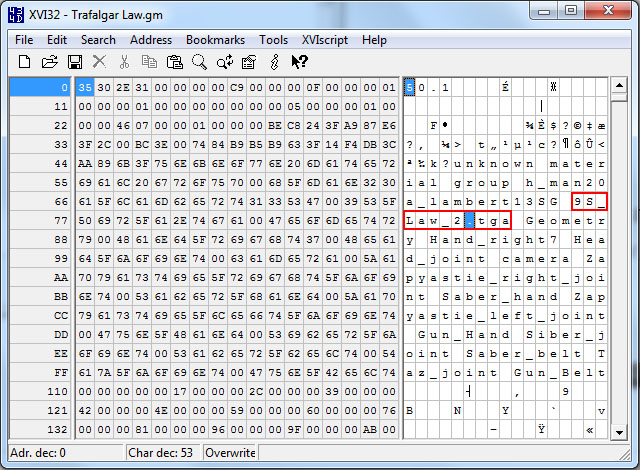Click the Open file folder icon
Screen dimensions: 640x470
click(49, 62)
